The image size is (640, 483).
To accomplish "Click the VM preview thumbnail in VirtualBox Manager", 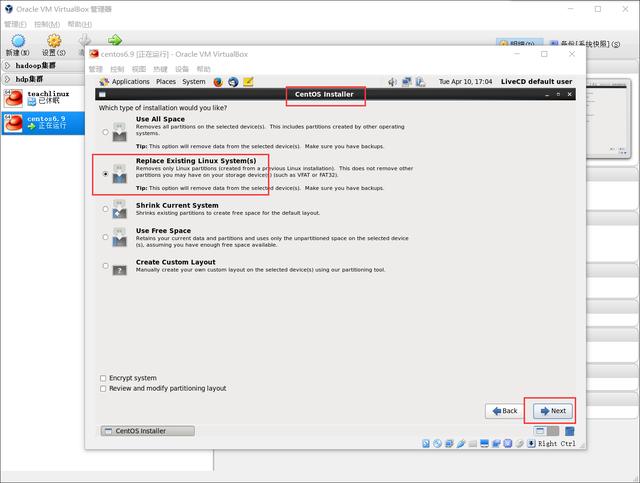I will pyautogui.click(x=608, y=118).
